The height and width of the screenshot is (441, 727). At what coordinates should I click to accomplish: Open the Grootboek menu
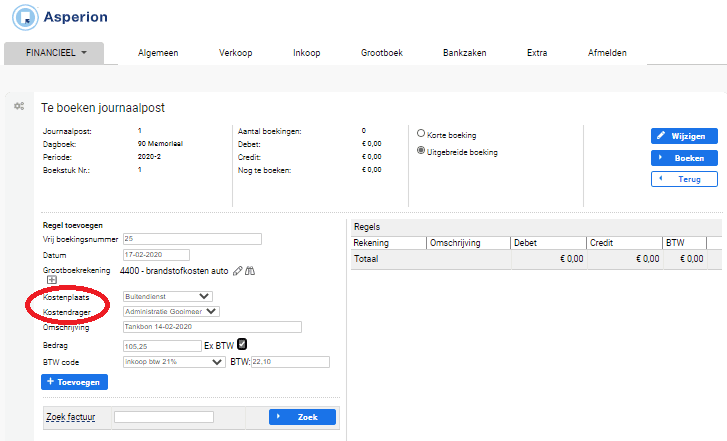pos(382,53)
